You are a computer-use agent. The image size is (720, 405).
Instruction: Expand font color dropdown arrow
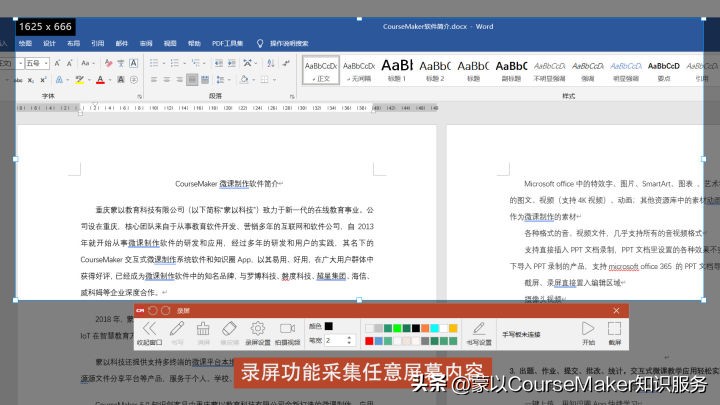[x=110, y=80]
